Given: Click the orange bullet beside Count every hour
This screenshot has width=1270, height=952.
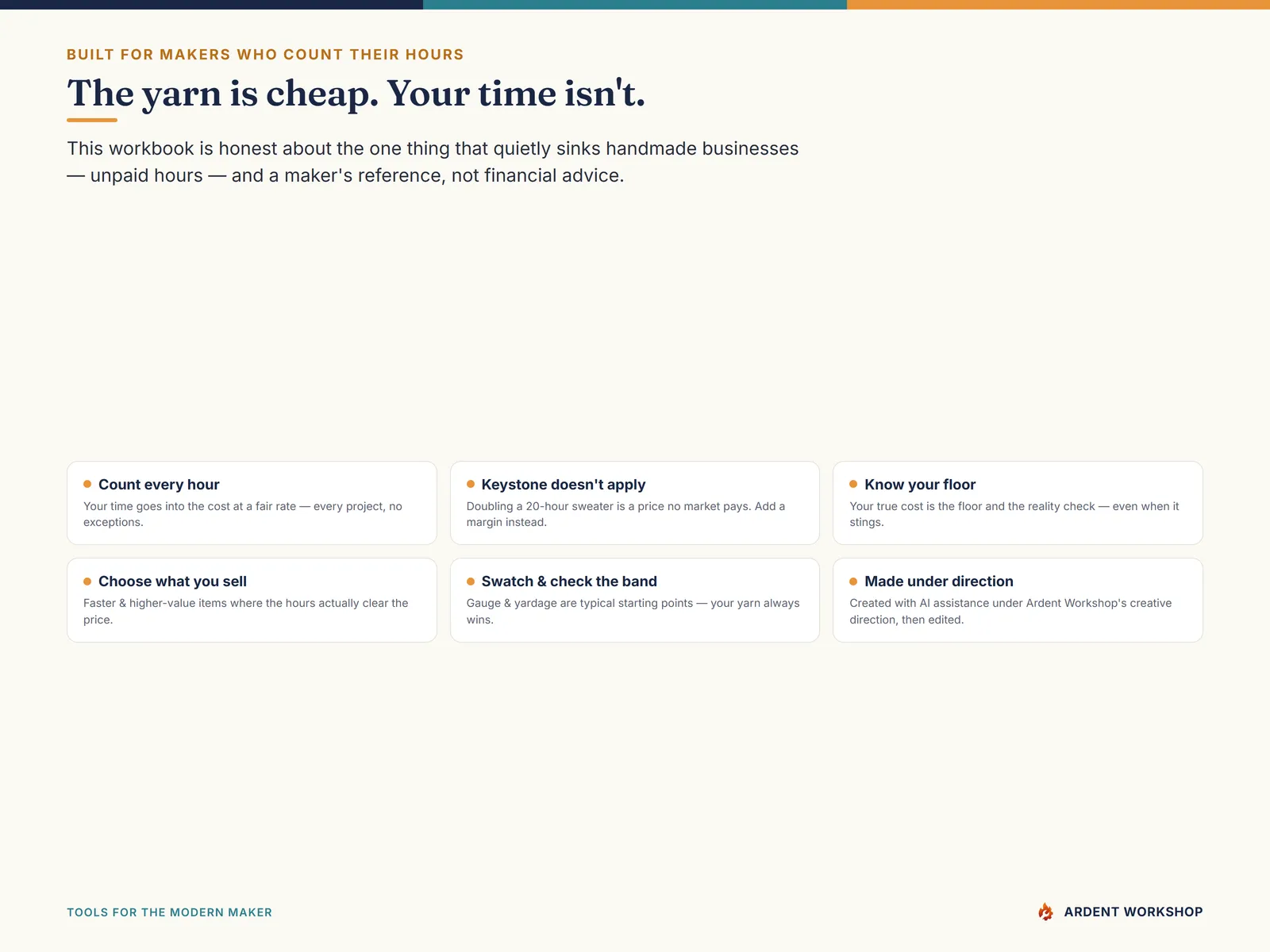Looking at the screenshot, I should click(x=87, y=484).
